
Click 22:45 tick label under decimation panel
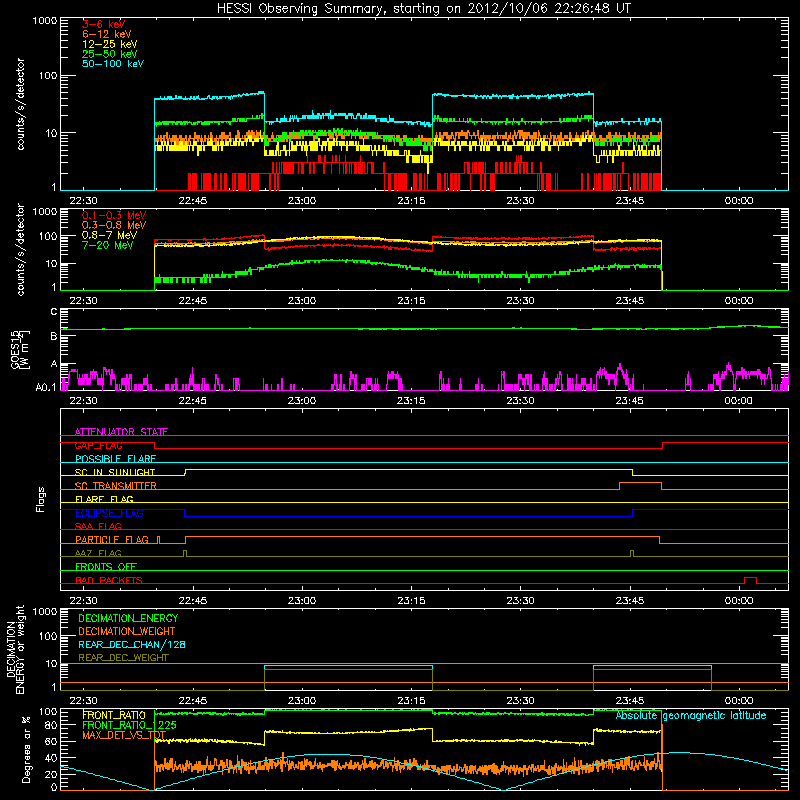[x=193, y=701]
